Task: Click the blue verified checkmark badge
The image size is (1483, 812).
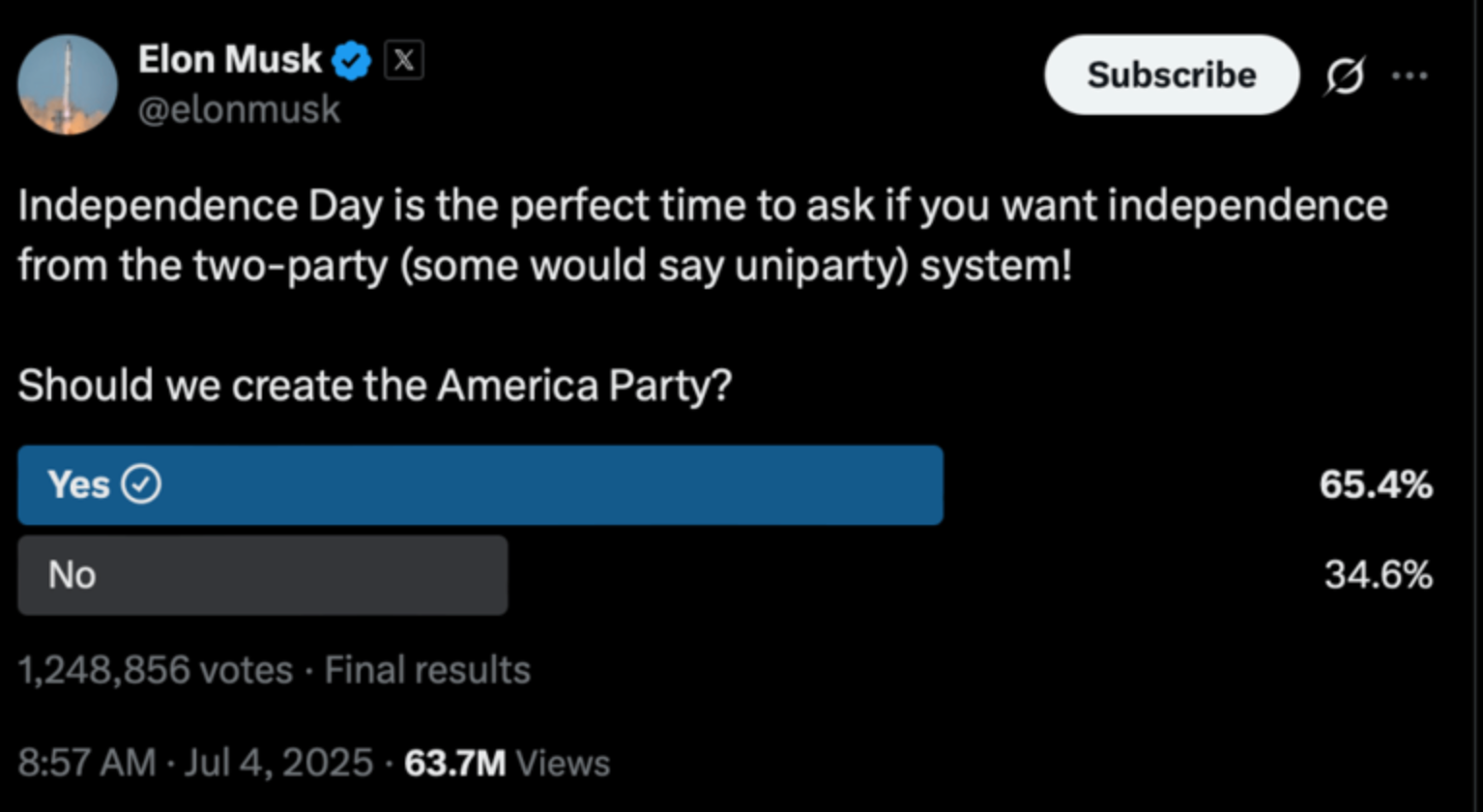Action: pyautogui.click(x=352, y=62)
